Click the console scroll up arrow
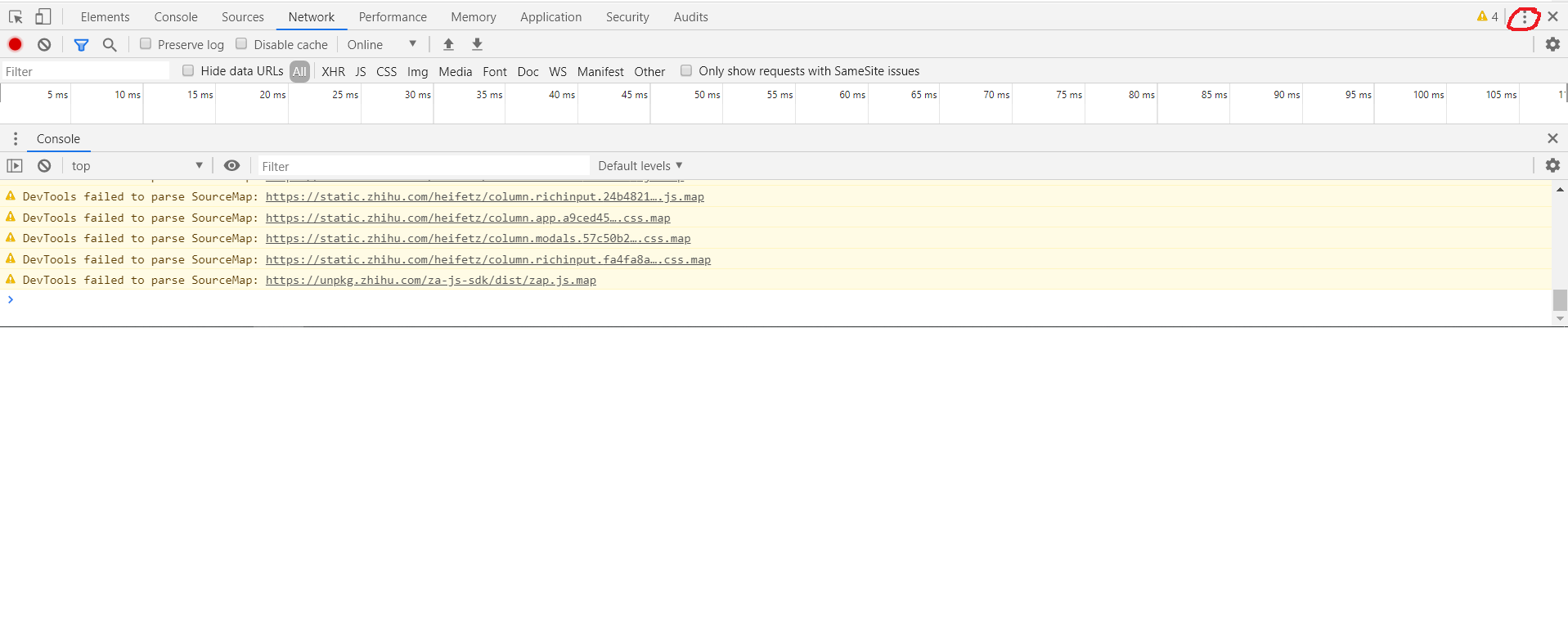 click(1560, 189)
